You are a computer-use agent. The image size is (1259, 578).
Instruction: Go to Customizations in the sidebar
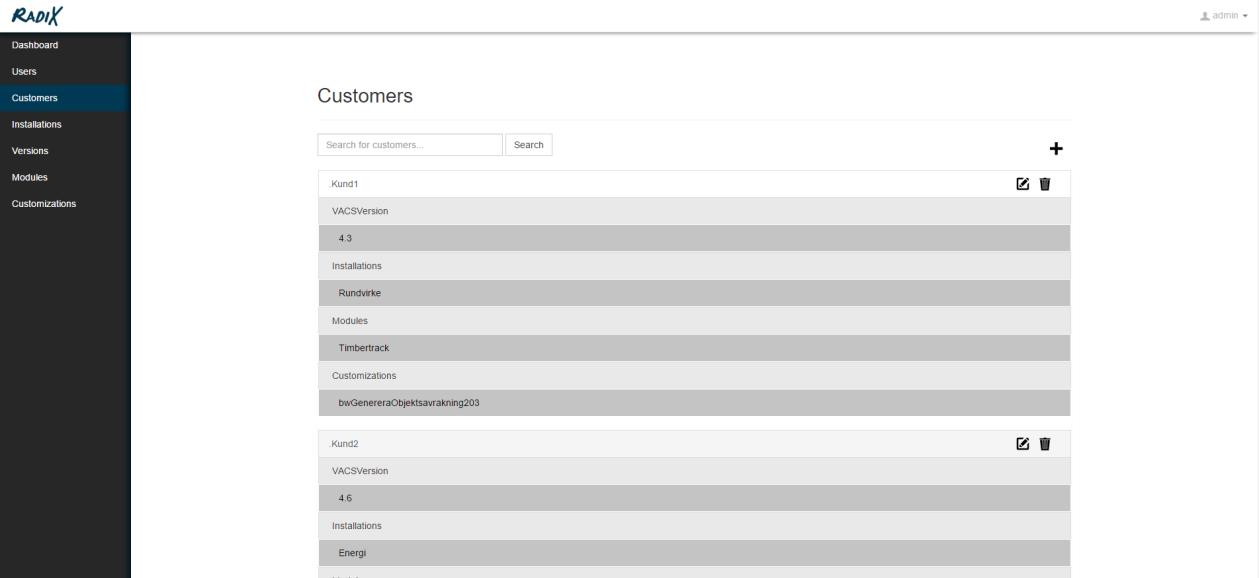pos(65,204)
